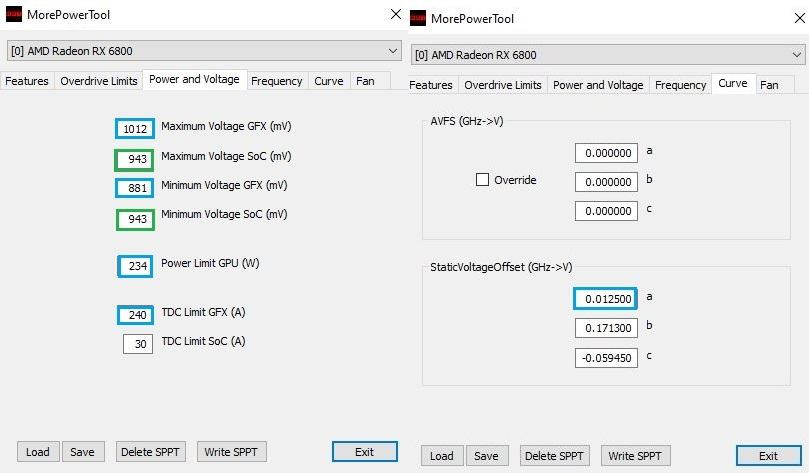
Task: Click Write SPPT in left window
Action: (231, 452)
